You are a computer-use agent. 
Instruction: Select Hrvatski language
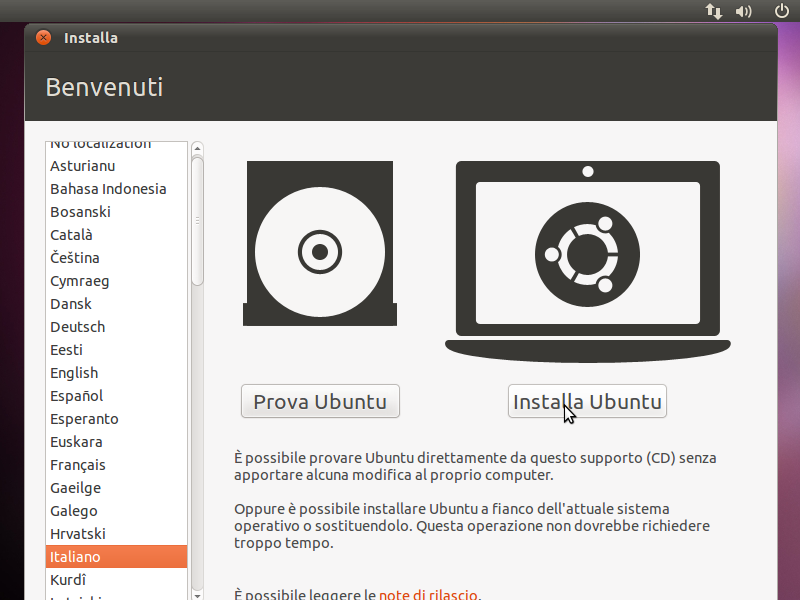tap(116, 533)
